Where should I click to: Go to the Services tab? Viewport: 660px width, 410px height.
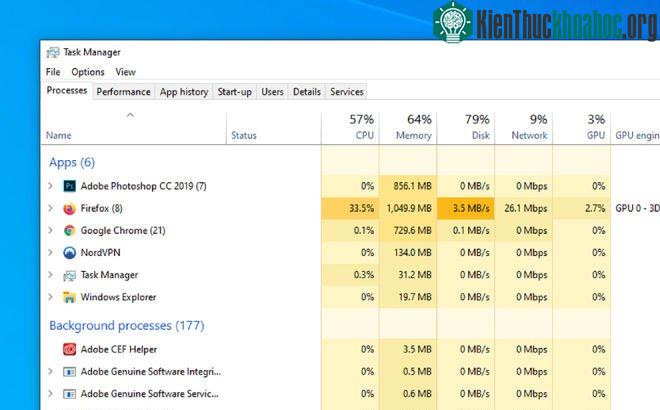click(347, 92)
